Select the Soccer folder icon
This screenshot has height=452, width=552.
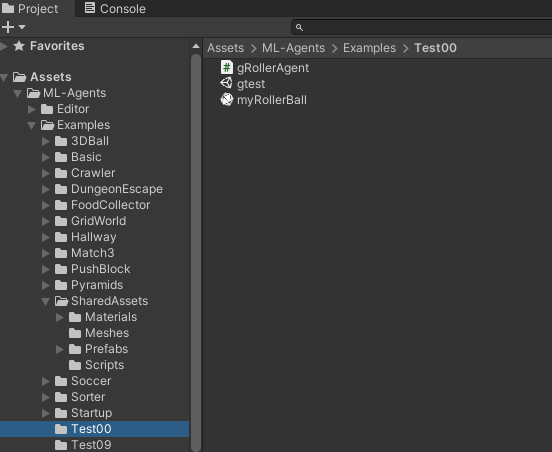pyautogui.click(x=61, y=381)
